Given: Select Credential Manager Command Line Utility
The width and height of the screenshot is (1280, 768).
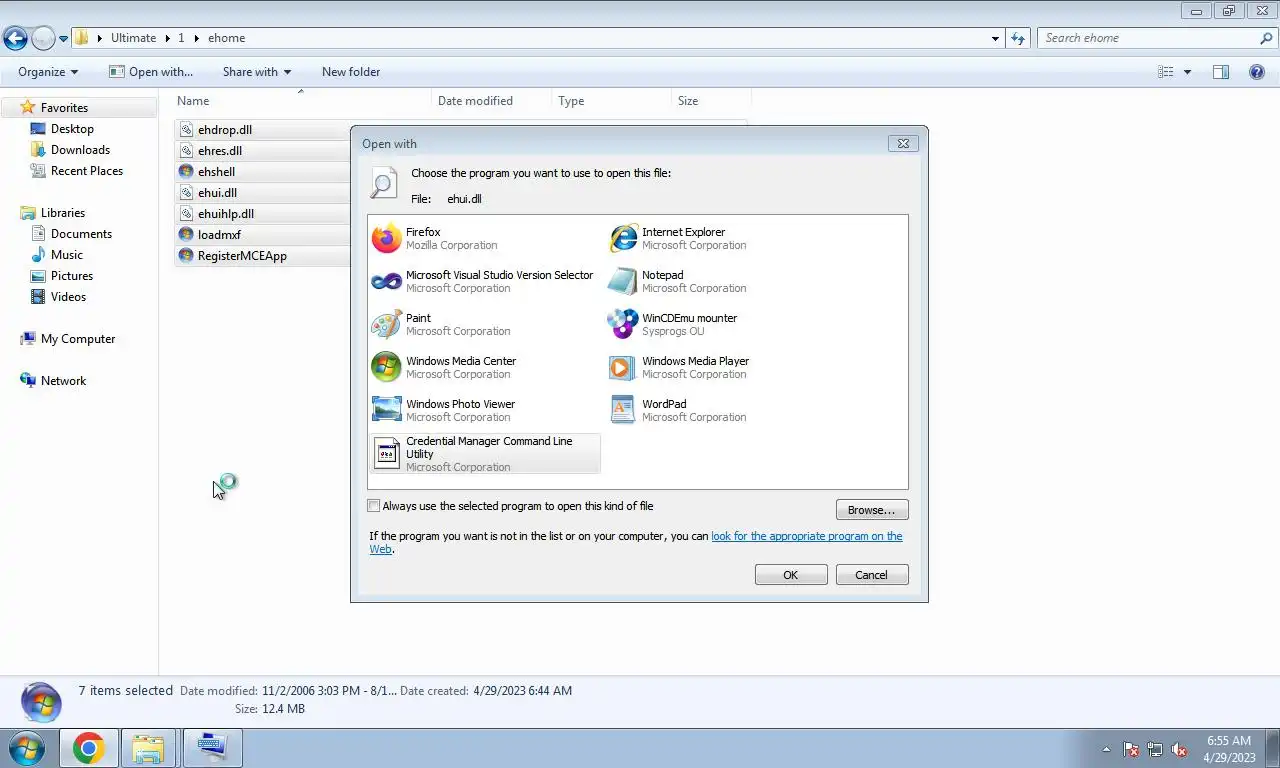Looking at the screenshot, I should pyautogui.click(x=485, y=453).
